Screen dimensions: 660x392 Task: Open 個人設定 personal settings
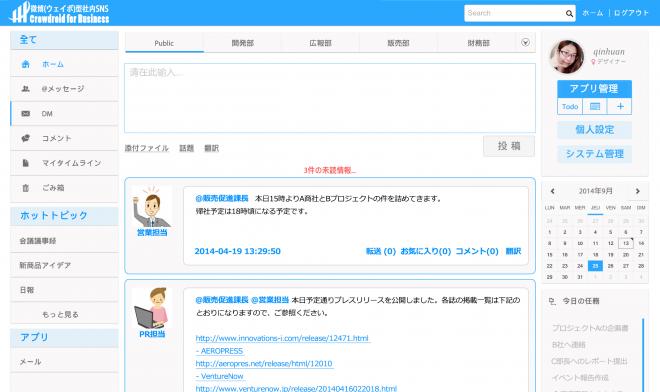594,130
